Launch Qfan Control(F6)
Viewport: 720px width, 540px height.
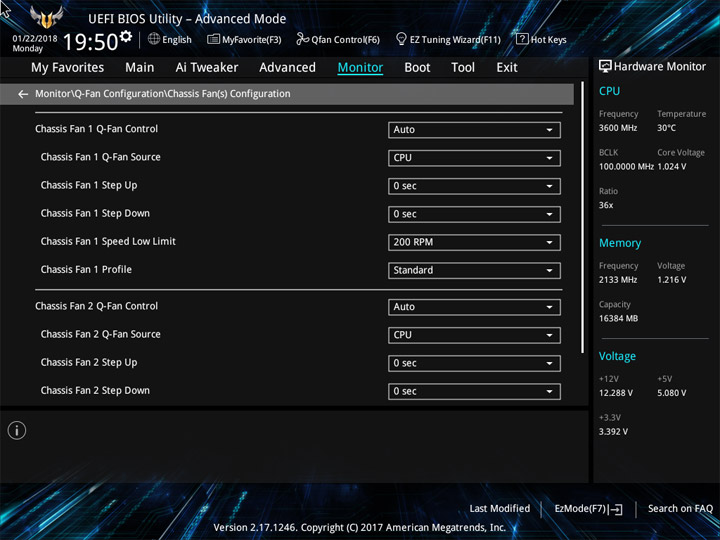[338, 39]
